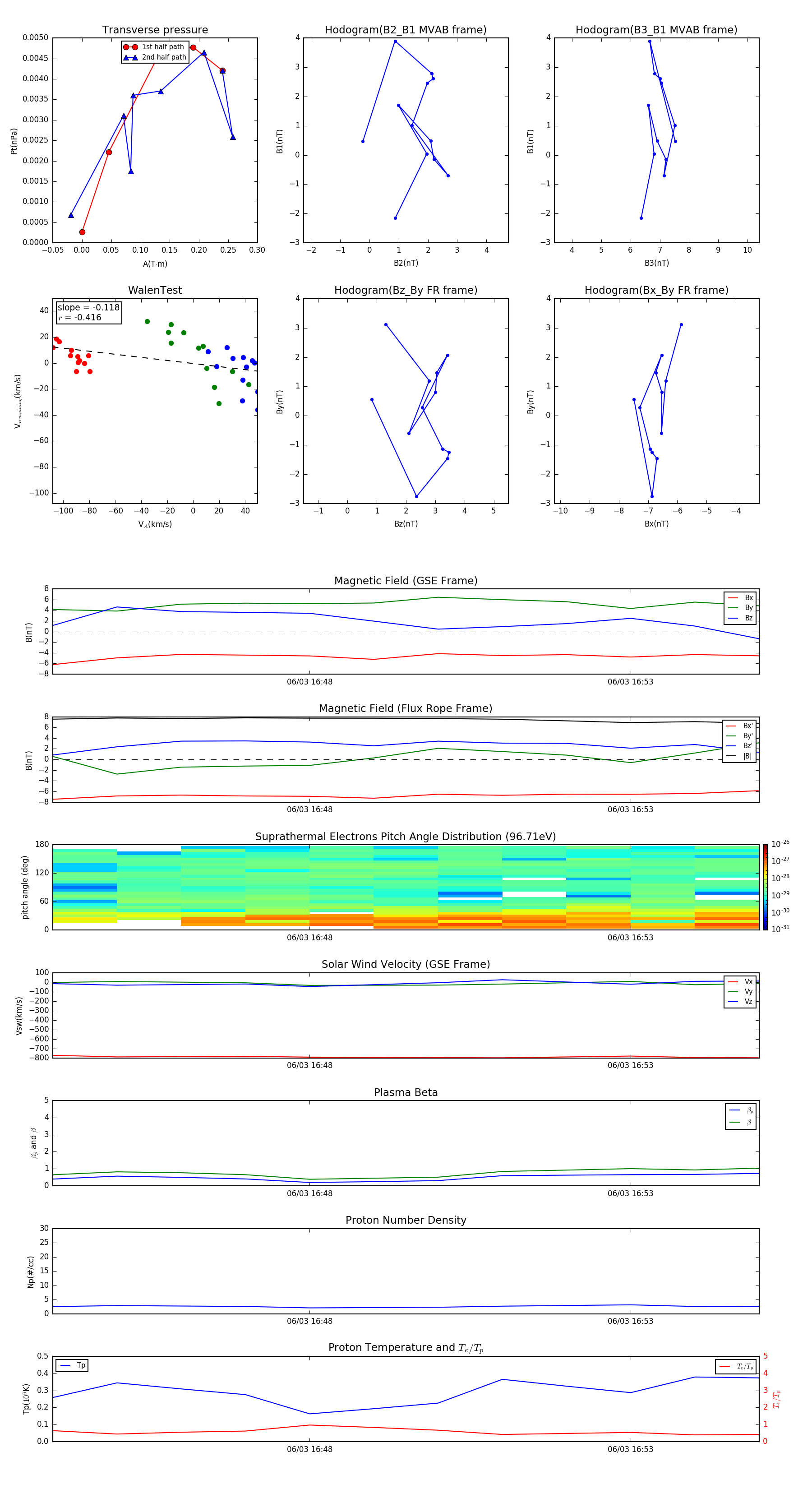Screen dimensions: 812x1489
Task: Click the 'Transverse pressure' plot title
Action: click(x=155, y=29)
